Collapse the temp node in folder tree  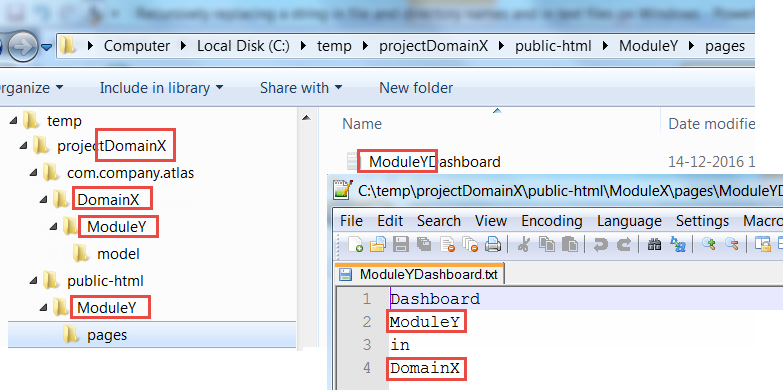[x=13, y=120]
